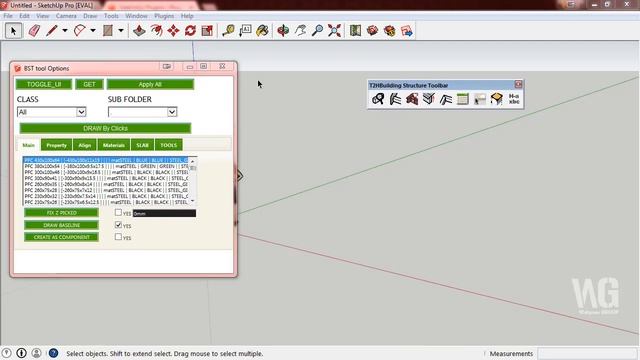Image resolution: width=640 pixels, height=360 pixels.
Task: Select the Orbit camera tool
Action: [x=283, y=31]
